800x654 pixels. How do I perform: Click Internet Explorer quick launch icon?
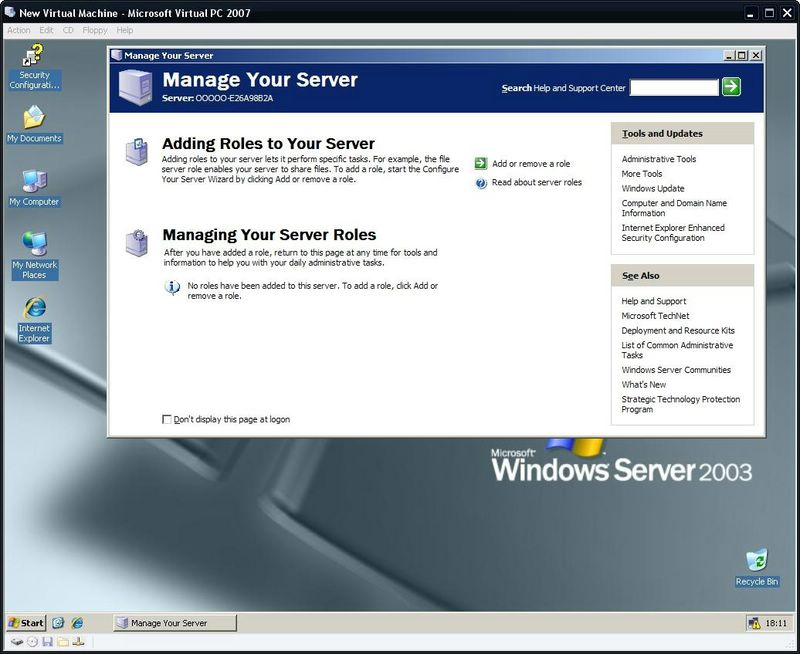[77, 623]
